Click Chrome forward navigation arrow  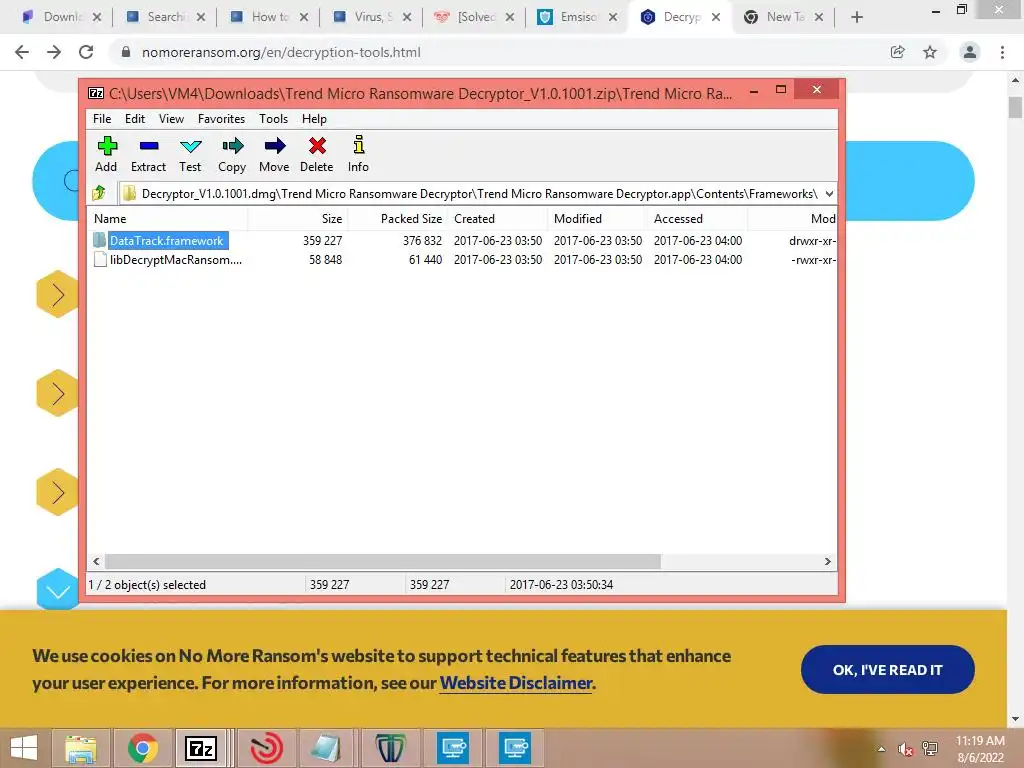coord(54,52)
